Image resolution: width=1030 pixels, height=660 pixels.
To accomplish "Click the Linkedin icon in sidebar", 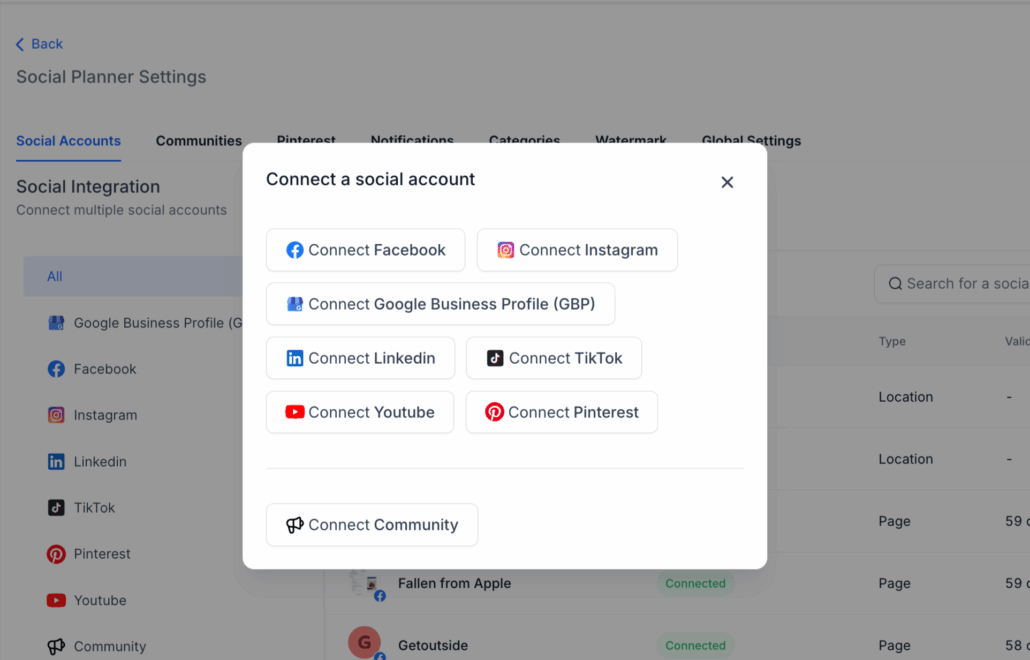I will (56, 462).
